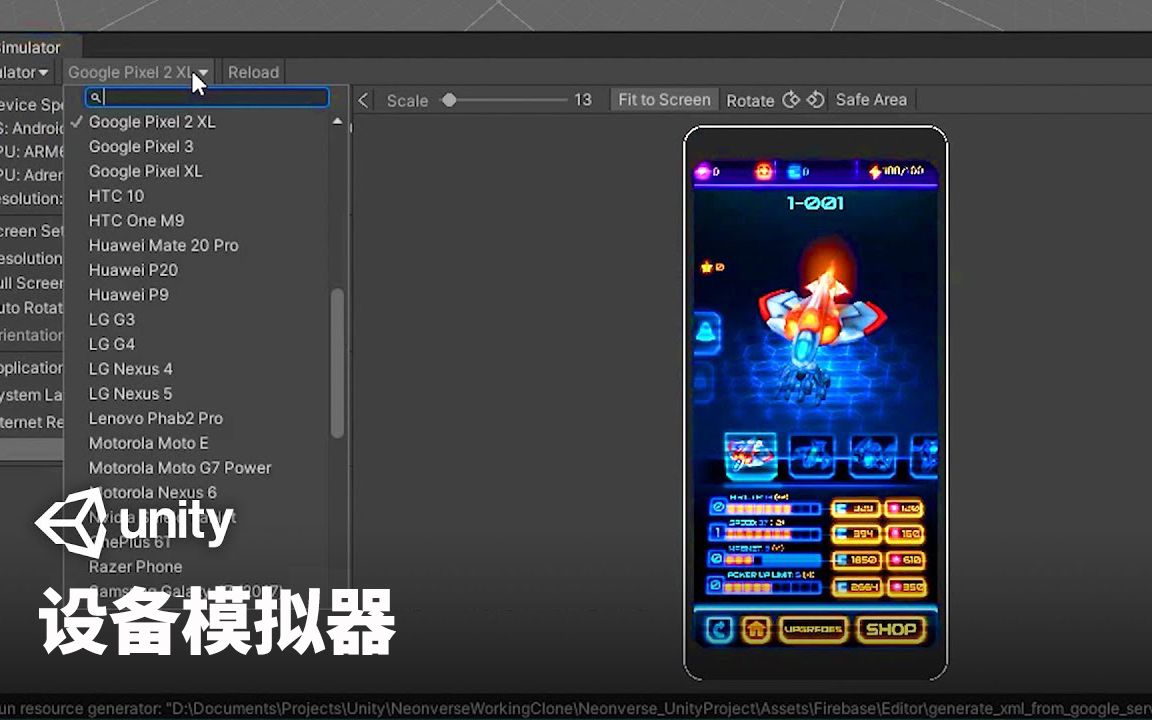Click the Scale value 13
This screenshot has width=1152, height=720.
click(x=583, y=100)
